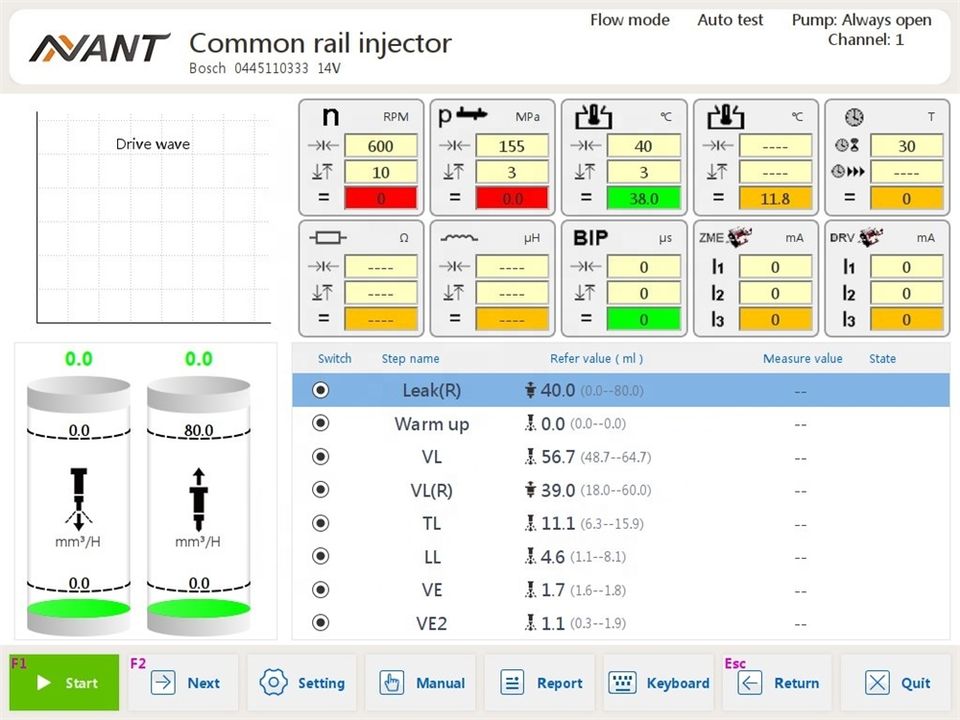Click the clock timer icon

(854, 116)
